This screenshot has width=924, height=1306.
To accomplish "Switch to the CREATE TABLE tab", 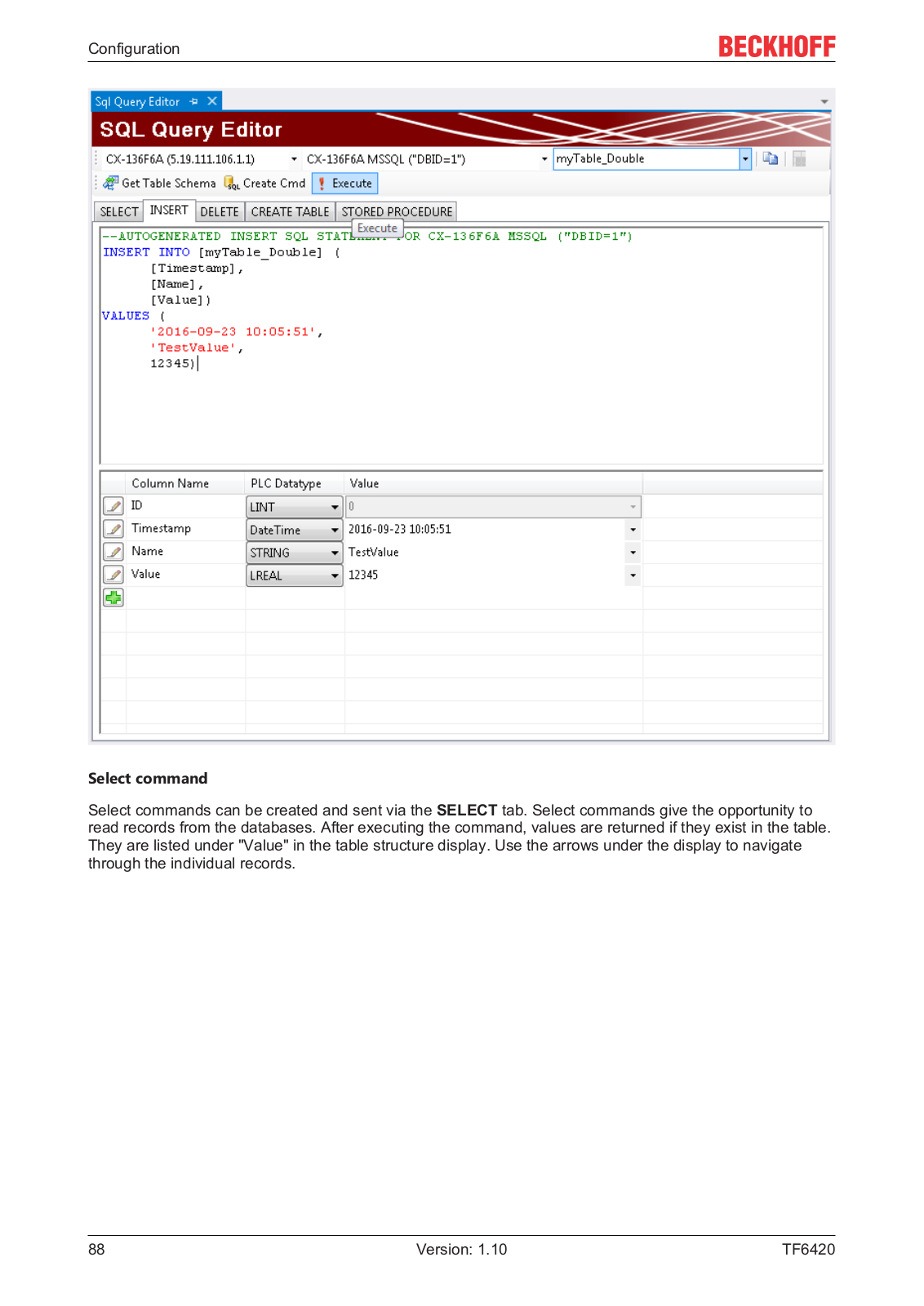I will [290, 211].
